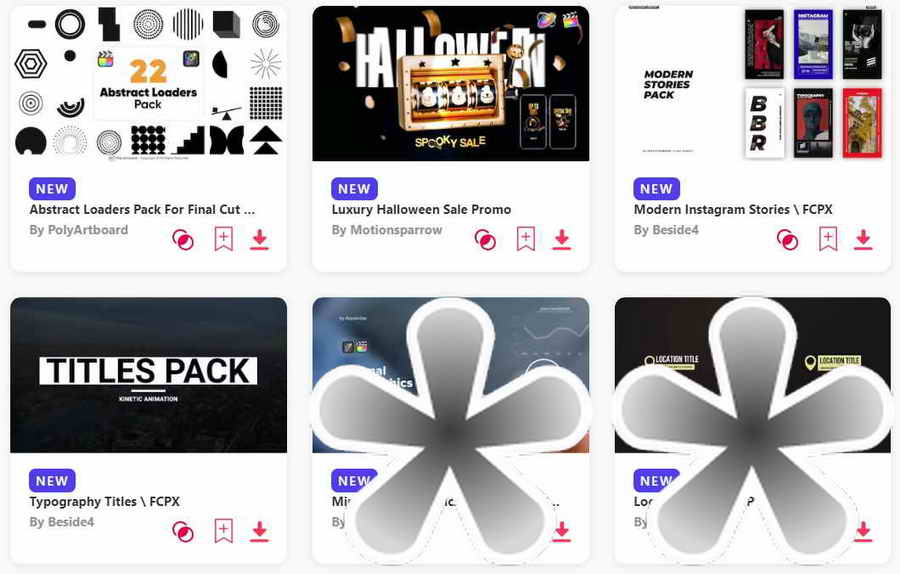The image size is (900, 574).
Task: Download Typography Titles FCPX
Action: point(259,532)
